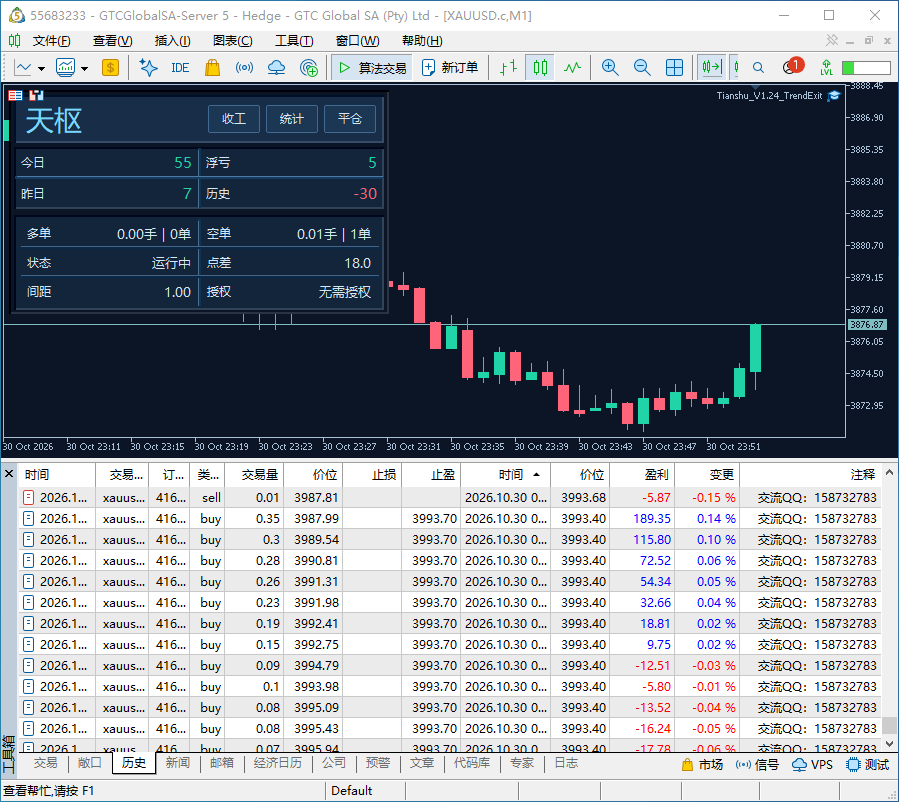Switch to the 交易 tab in toolbox

pos(45,763)
